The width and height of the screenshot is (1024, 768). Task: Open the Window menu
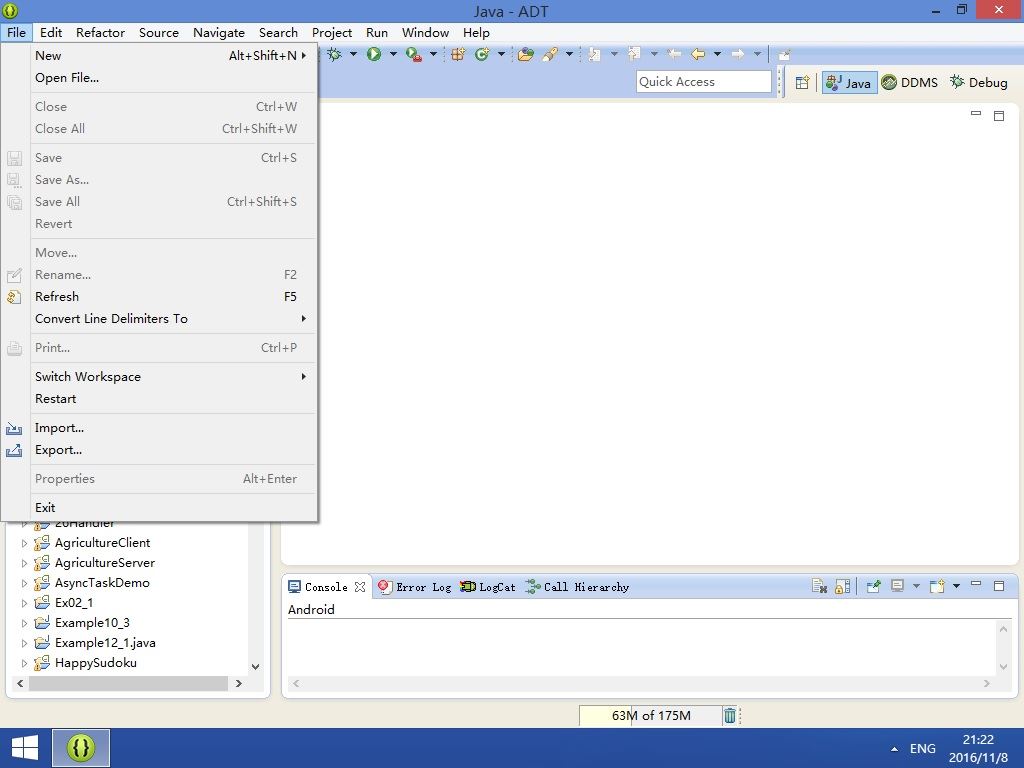(x=425, y=33)
